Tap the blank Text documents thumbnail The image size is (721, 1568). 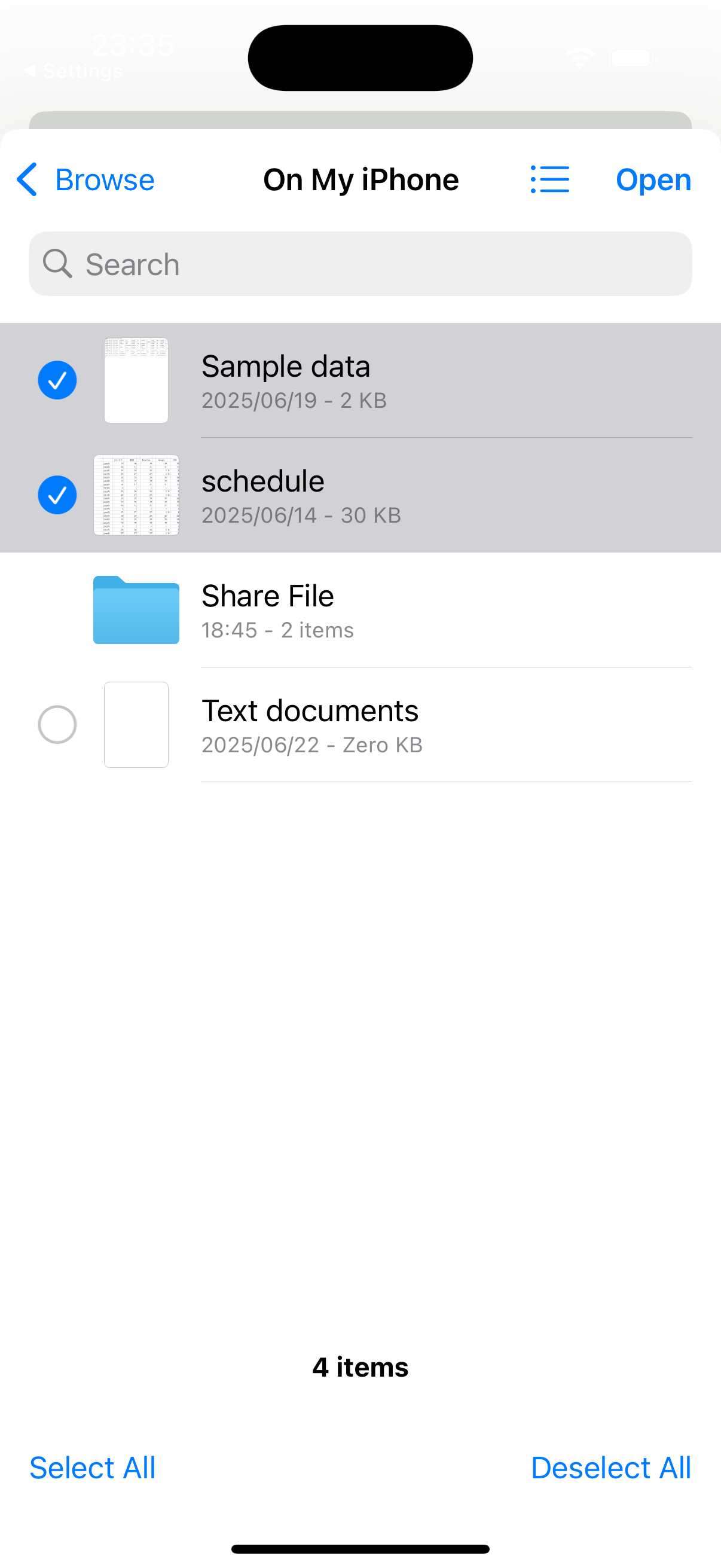pyautogui.click(x=136, y=724)
